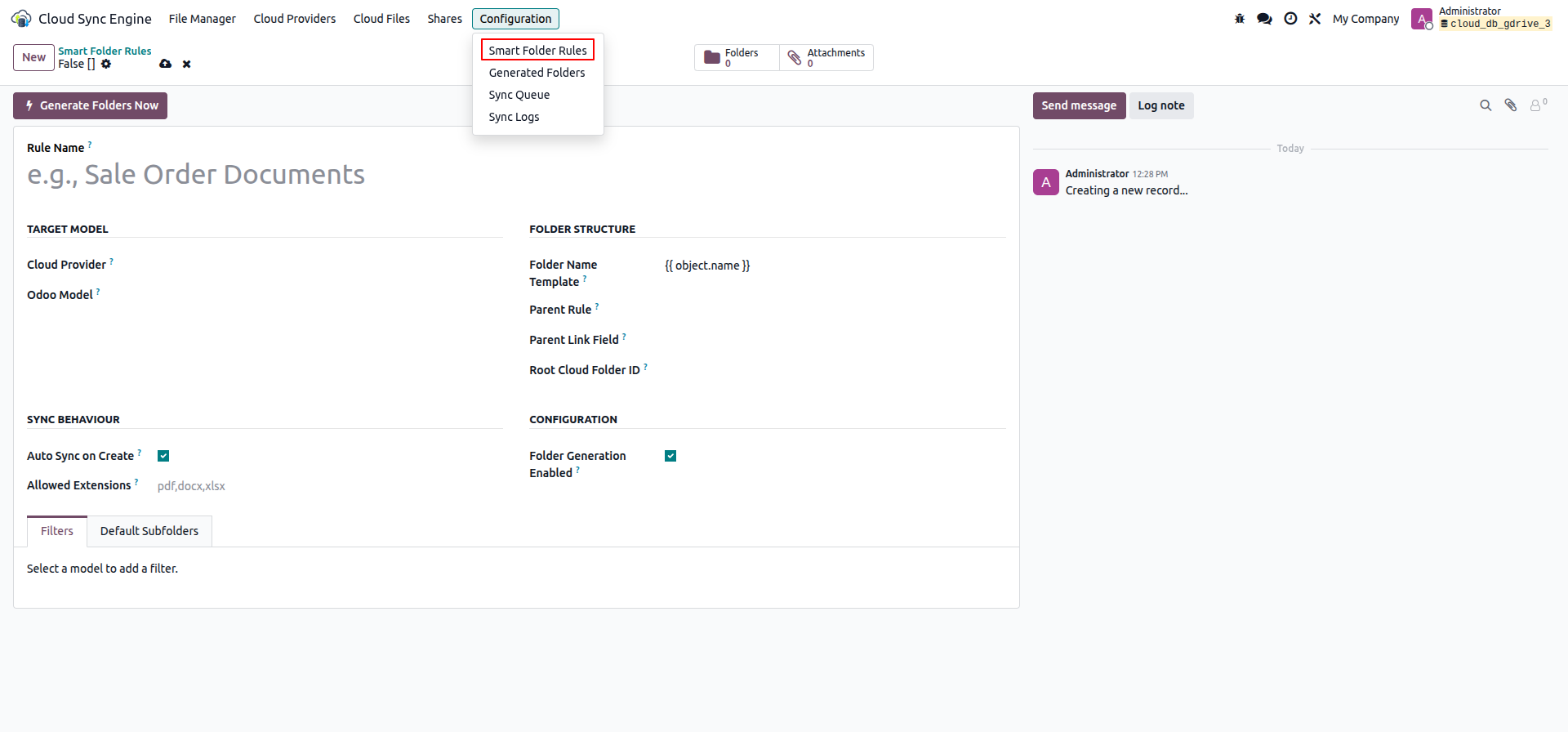Go to the Cloud Files menu

(381, 19)
